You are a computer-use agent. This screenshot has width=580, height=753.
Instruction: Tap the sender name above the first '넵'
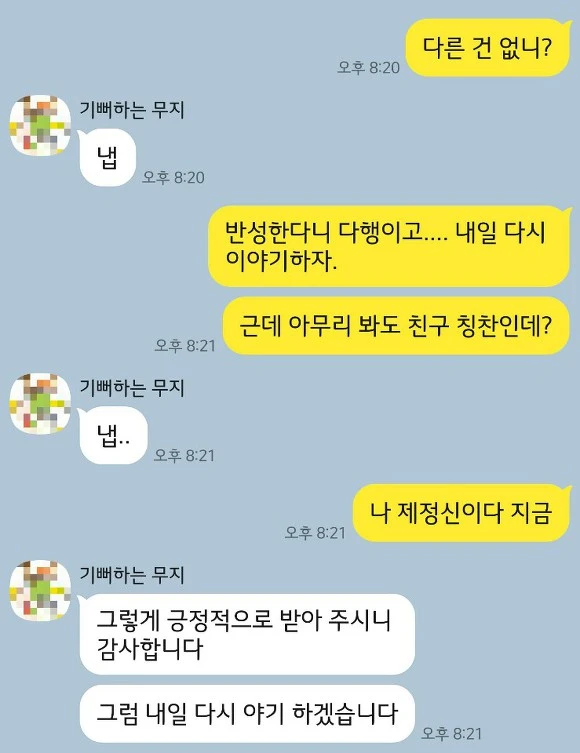[132, 110]
